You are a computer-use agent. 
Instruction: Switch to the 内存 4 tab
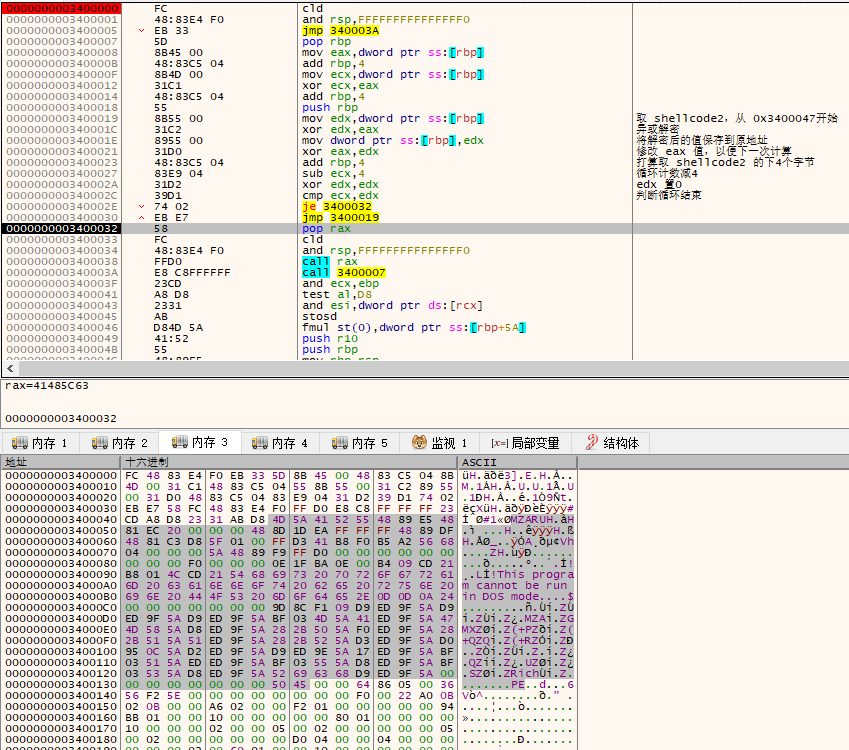point(279,443)
